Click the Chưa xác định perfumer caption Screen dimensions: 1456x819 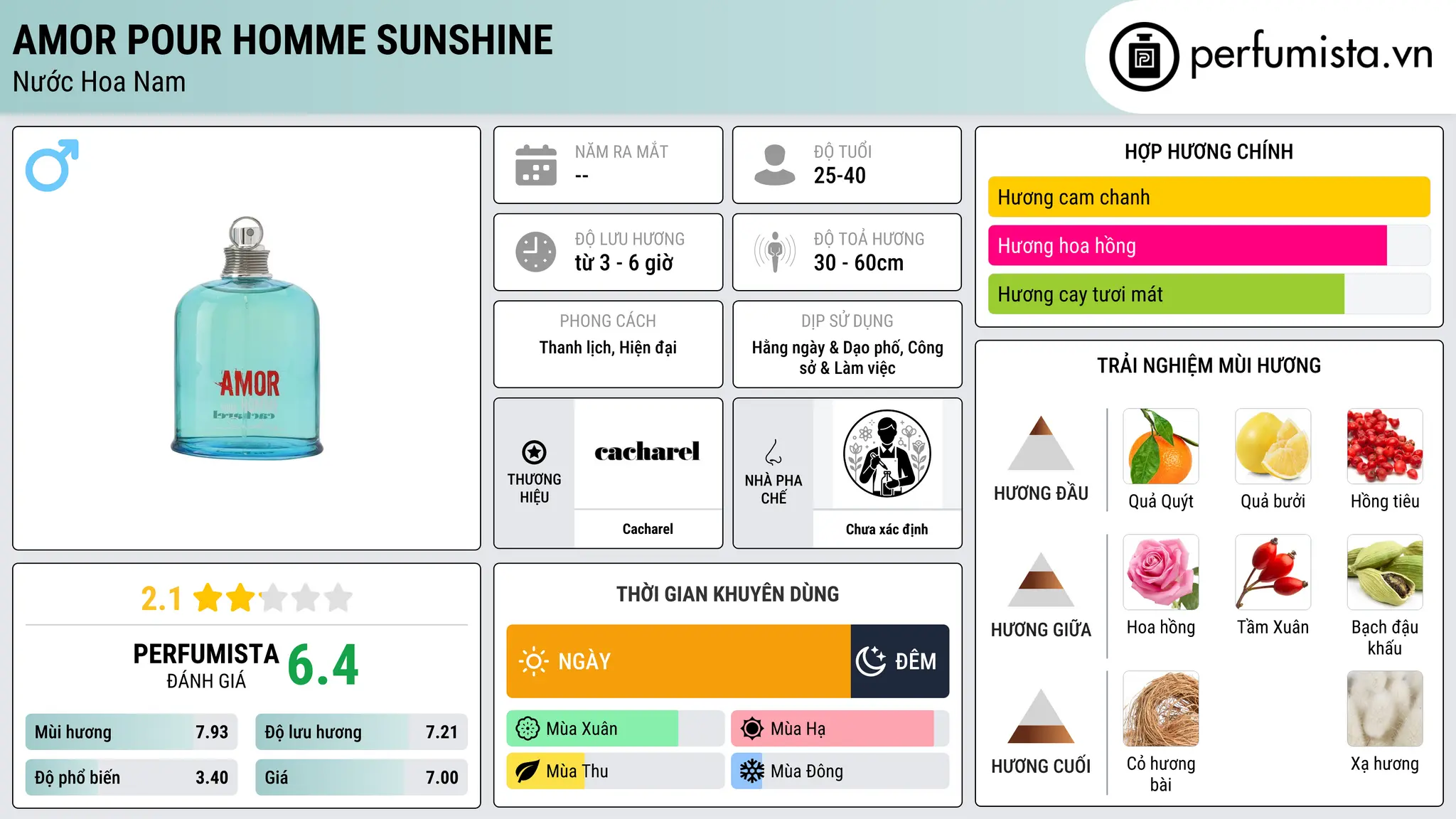tap(887, 529)
